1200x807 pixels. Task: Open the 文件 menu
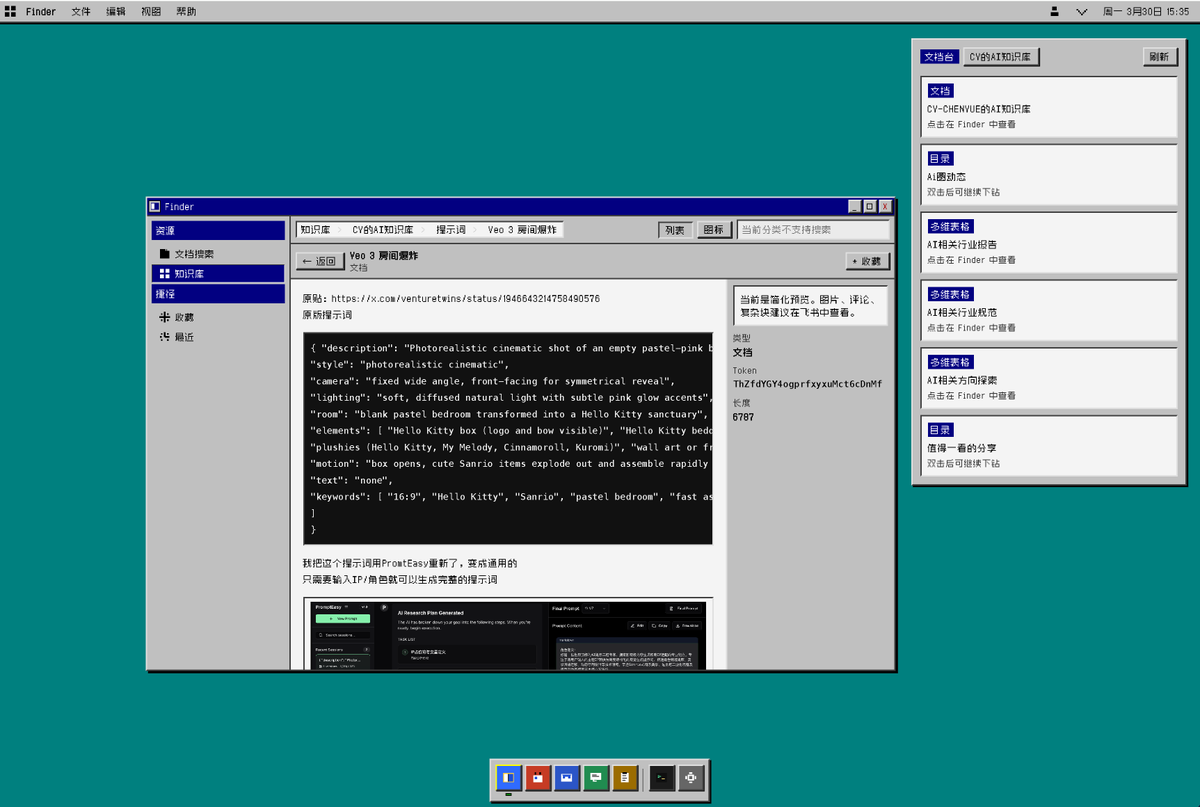pyautogui.click(x=81, y=11)
